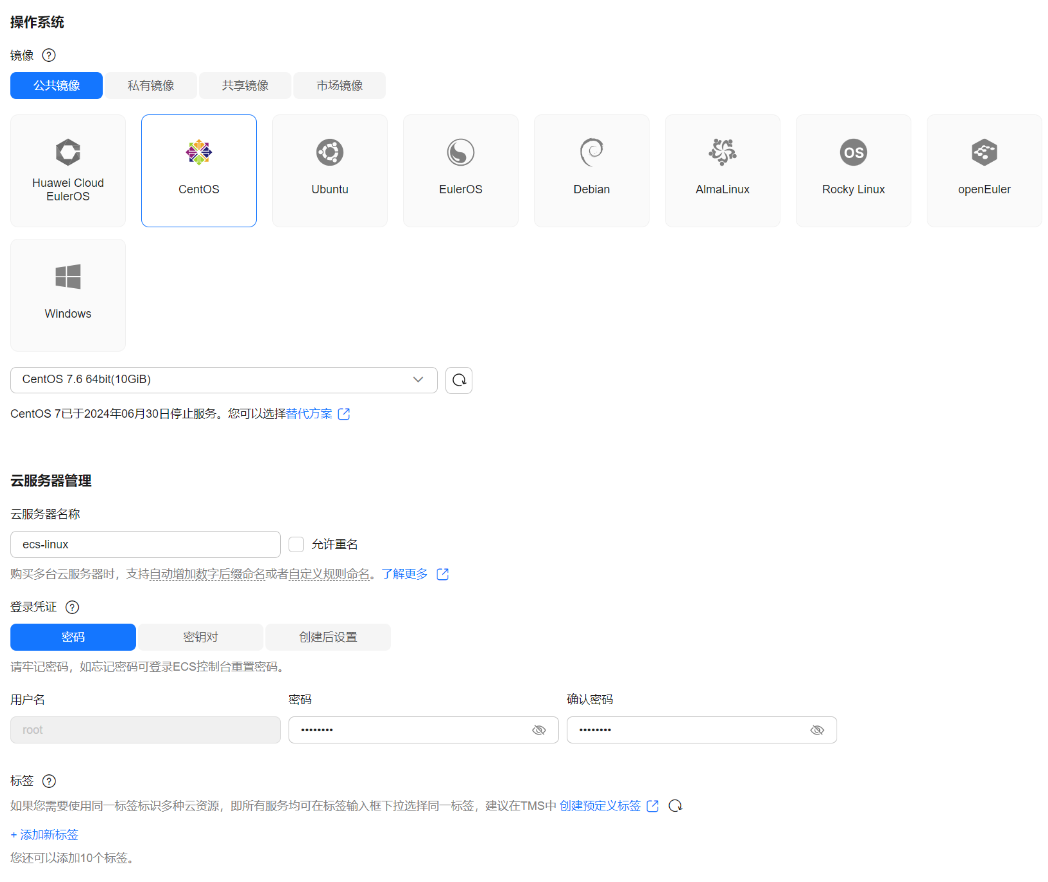Enable the 允许重名 checkbox

[296, 545]
